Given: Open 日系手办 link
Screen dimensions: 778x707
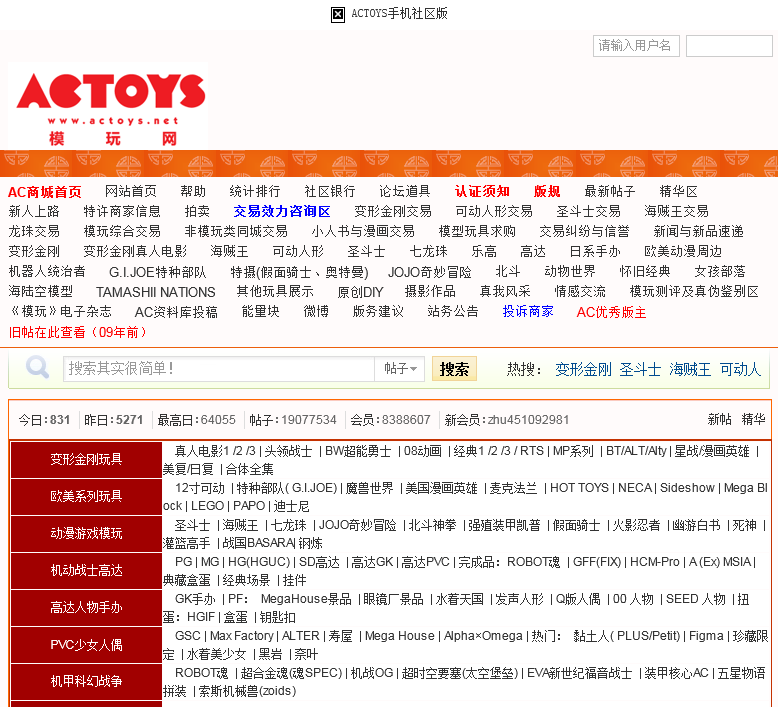Looking at the screenshot, I should (x=595, y=252).
